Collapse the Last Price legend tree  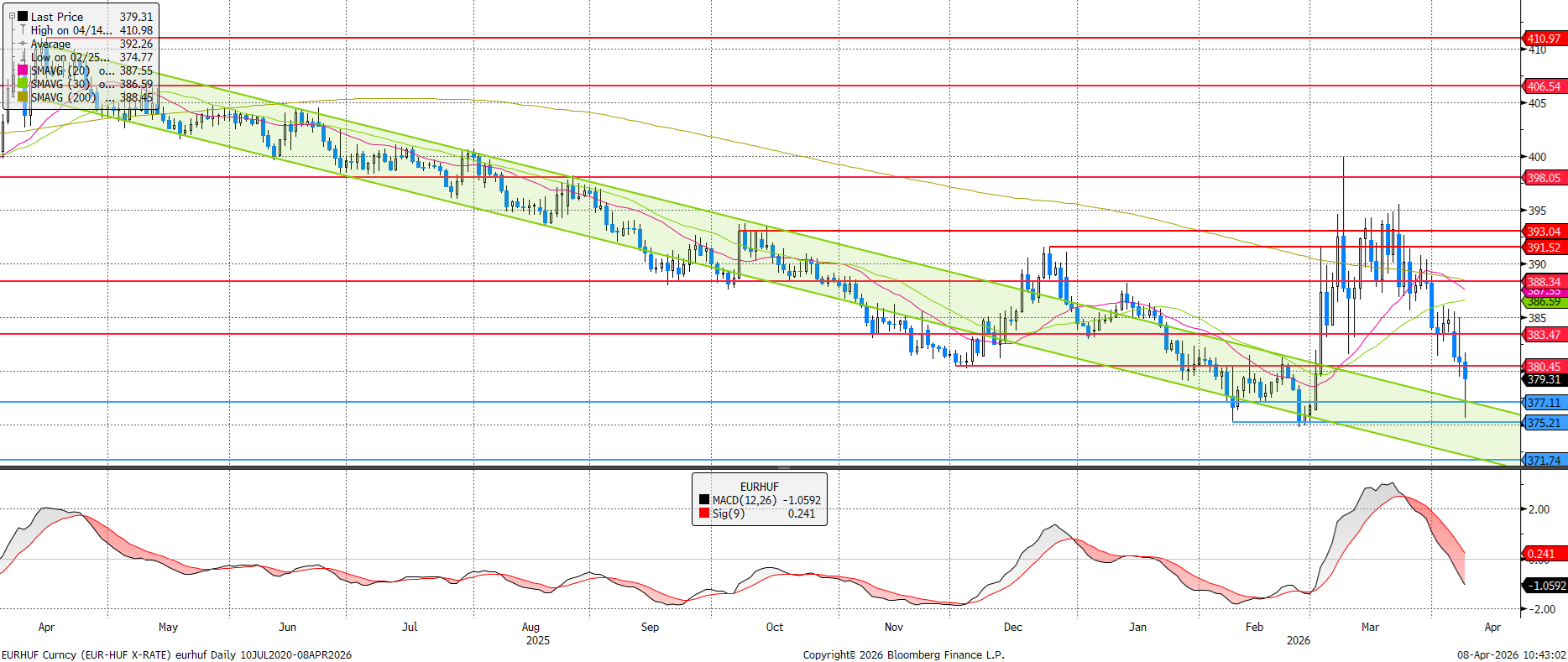[x=12, y=16]
